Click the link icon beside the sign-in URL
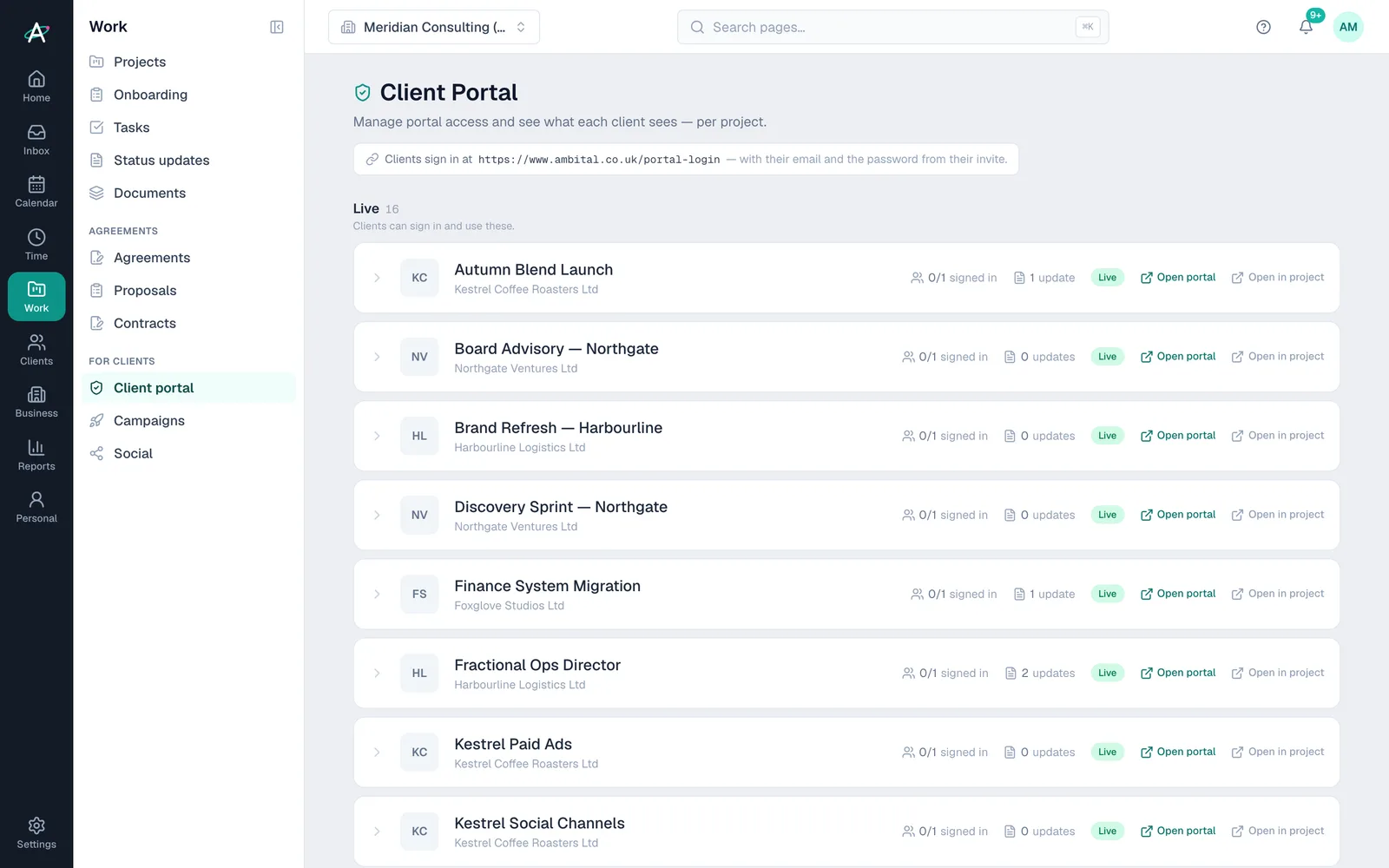Screen dimensions: 1389x868 pyautogui.click(x=372, y=160)
